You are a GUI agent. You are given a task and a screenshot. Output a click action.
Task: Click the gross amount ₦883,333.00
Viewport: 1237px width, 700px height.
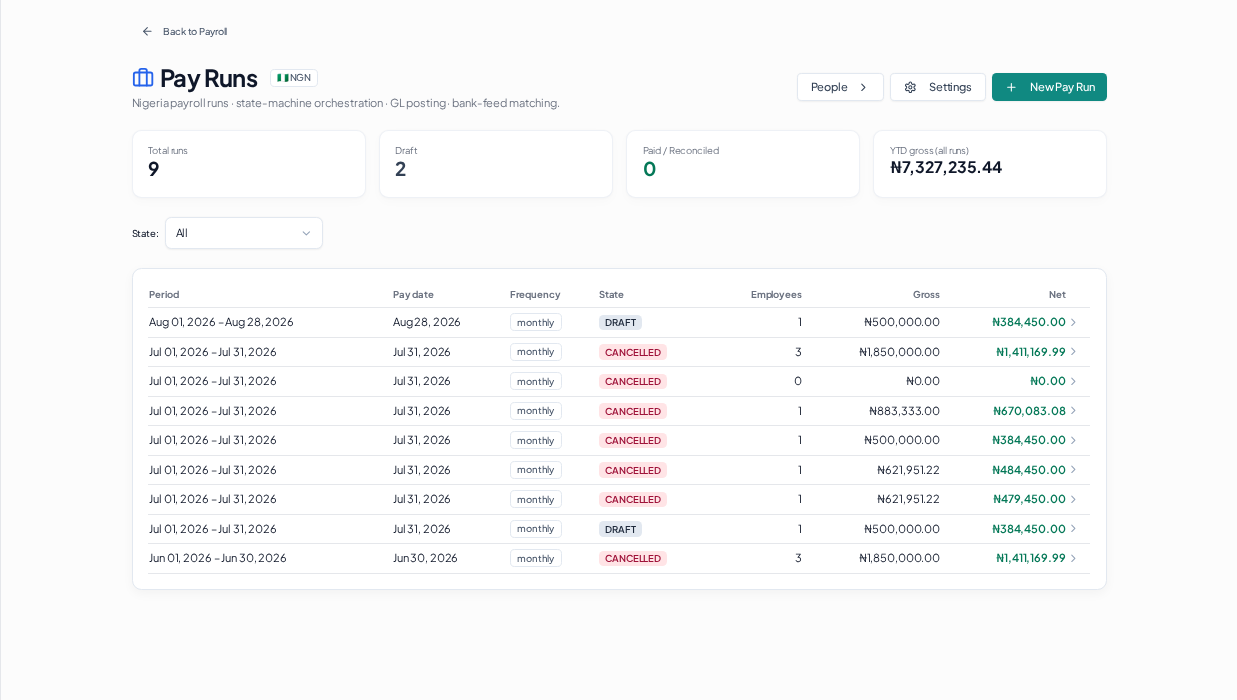point(904,411)
